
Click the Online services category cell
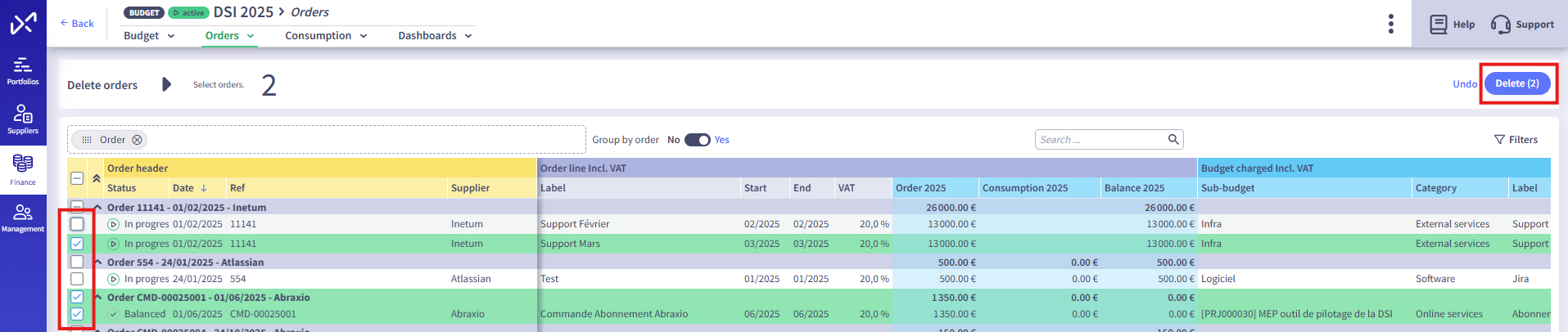pos(1449,314)
